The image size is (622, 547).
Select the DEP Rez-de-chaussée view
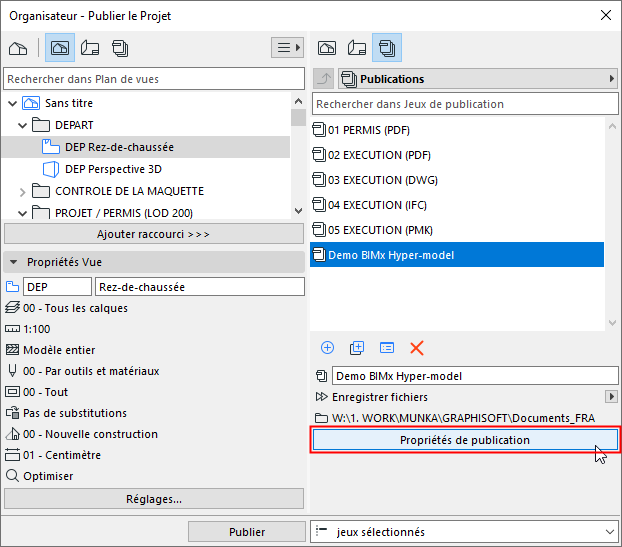pos(146,147)
